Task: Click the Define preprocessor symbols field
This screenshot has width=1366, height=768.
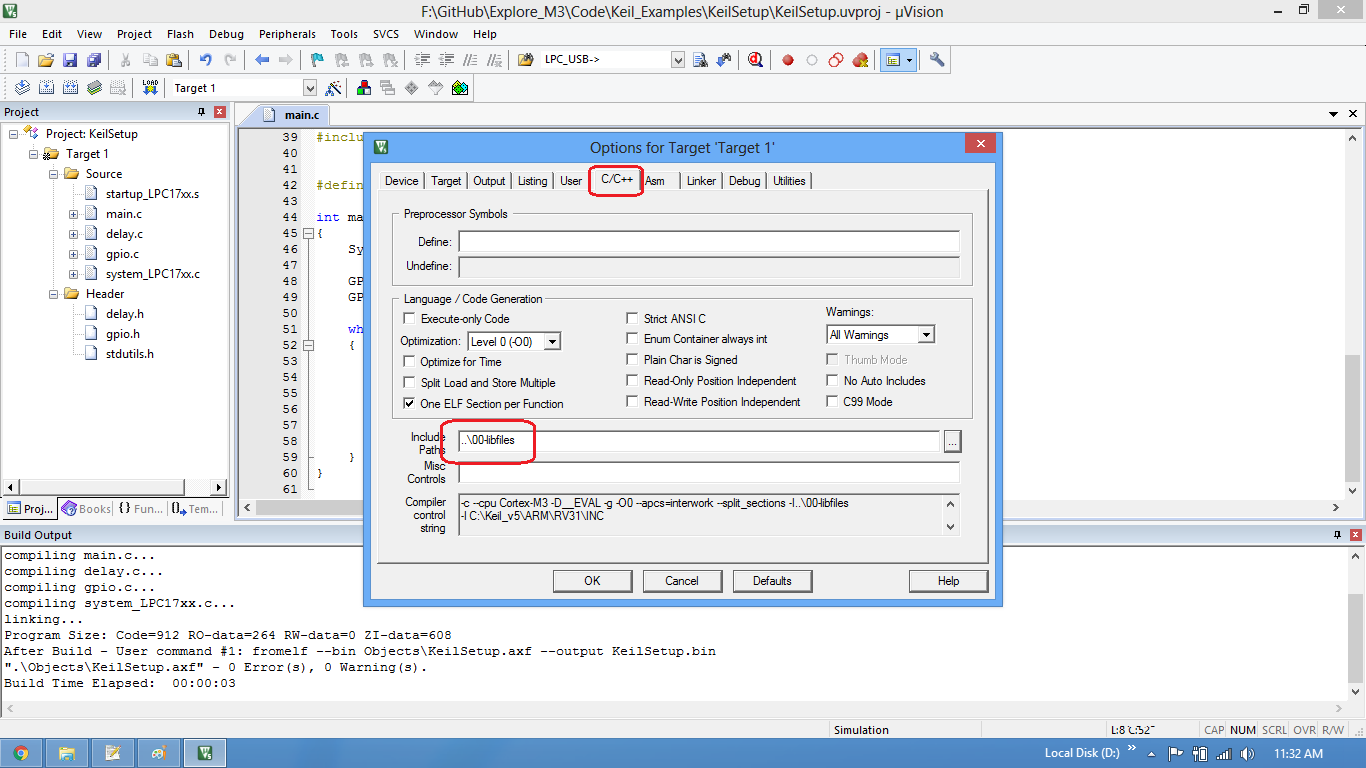Action: tap(708, 242)
